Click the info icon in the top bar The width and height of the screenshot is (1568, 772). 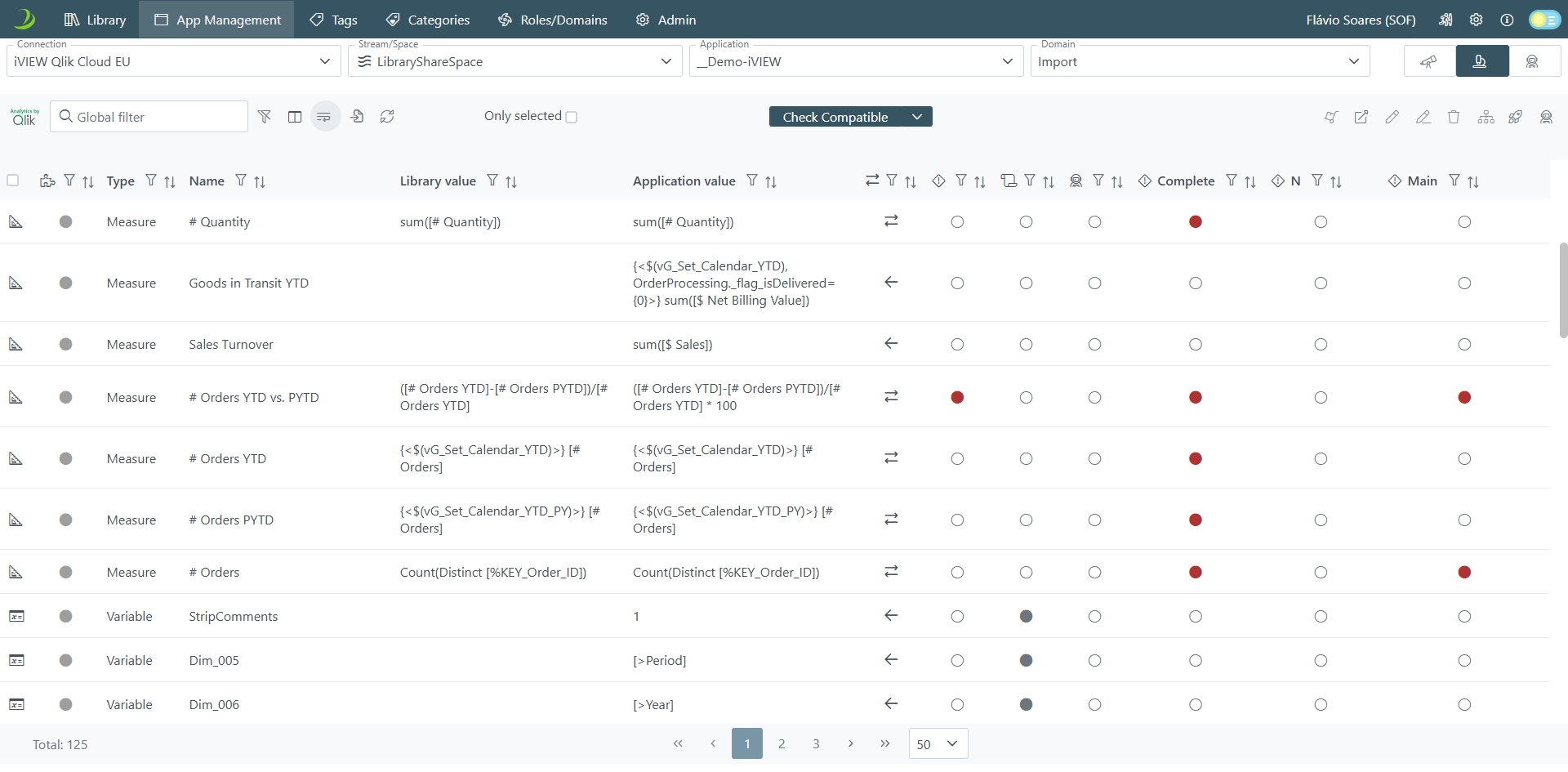1507,20
